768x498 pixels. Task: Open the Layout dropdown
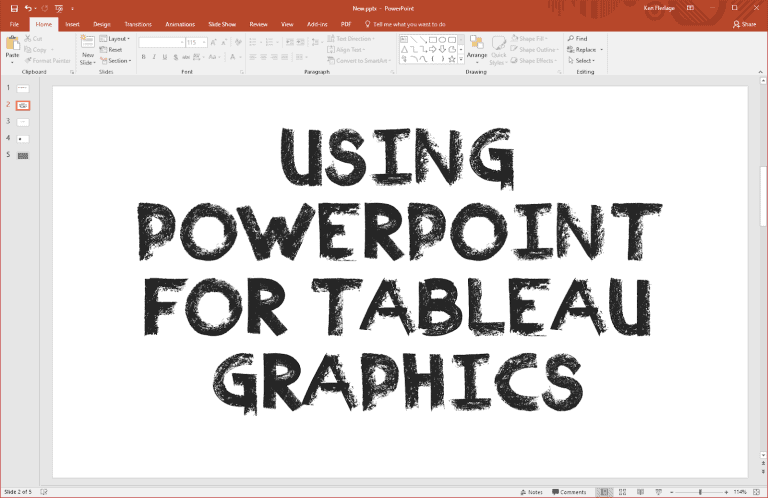point(115,39)
